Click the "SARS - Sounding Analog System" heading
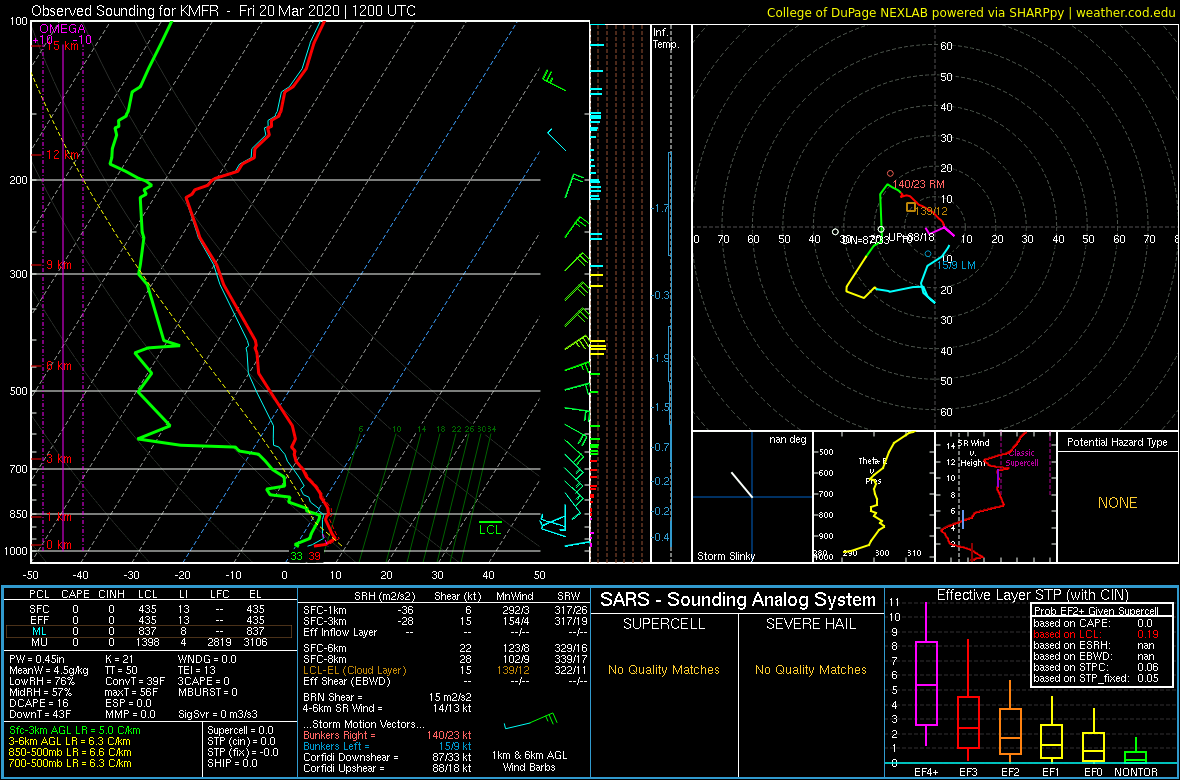Image resolution: width=1180 pixels, height=780 pixels. [738, 600]
